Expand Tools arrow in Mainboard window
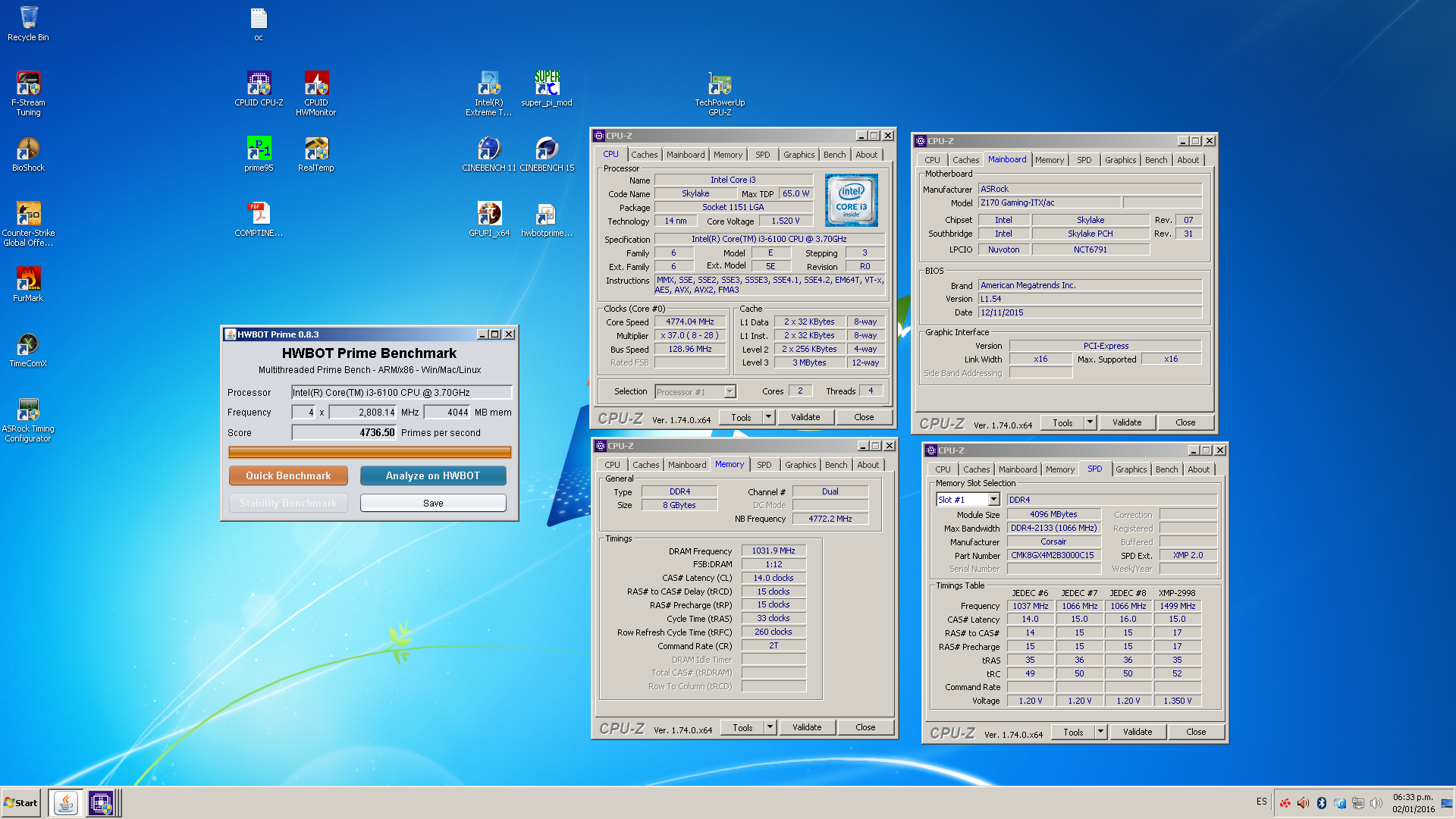1456x819 pixels. pyautogui.click(x=1090, y=422)
